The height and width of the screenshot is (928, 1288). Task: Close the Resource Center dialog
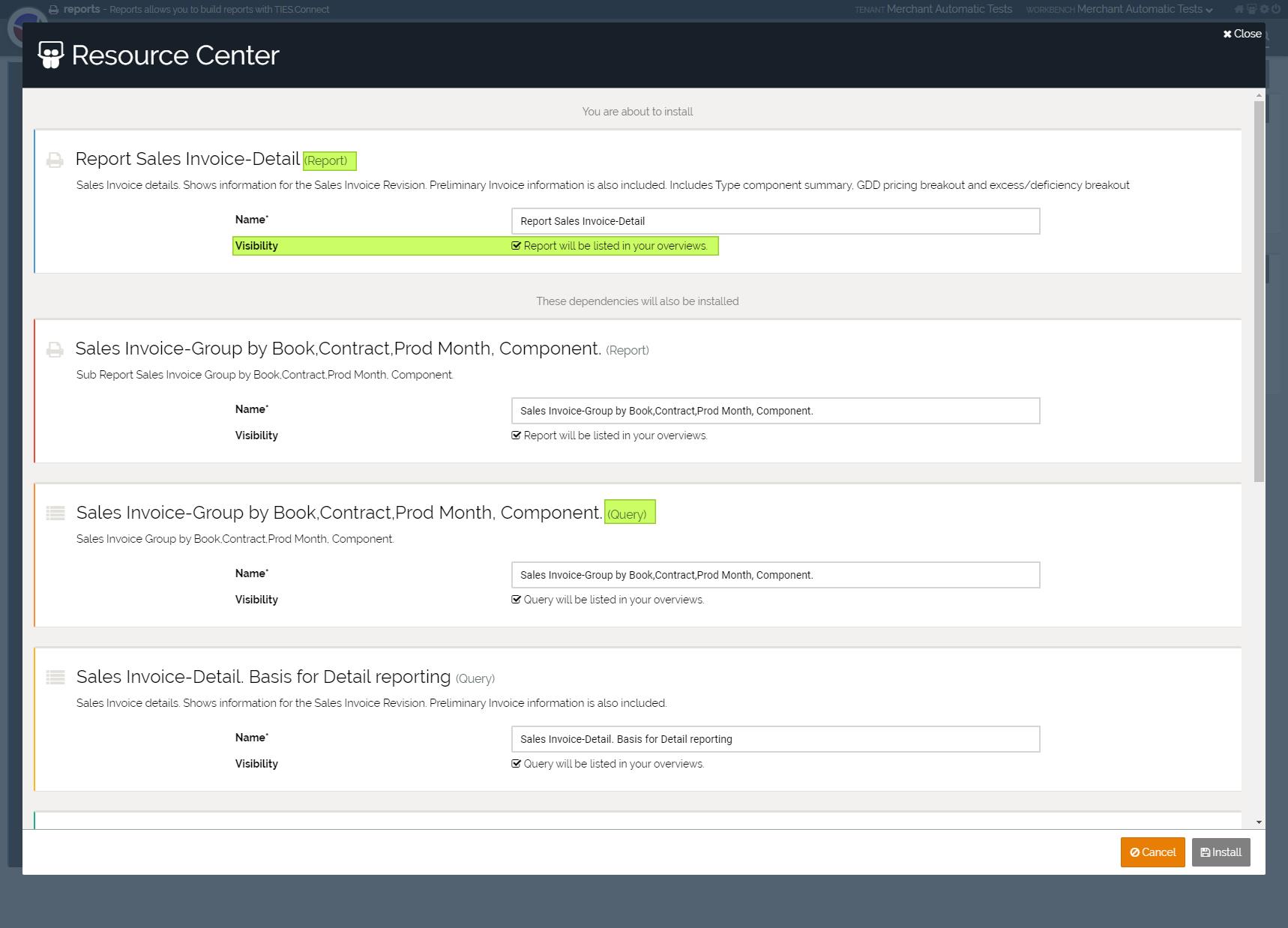pyautogui.click(x=1242, y=34)
